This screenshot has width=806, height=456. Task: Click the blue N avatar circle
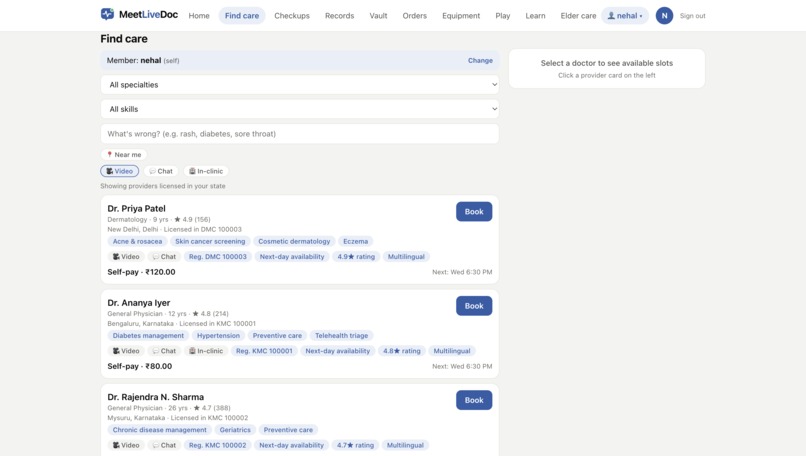664,16
